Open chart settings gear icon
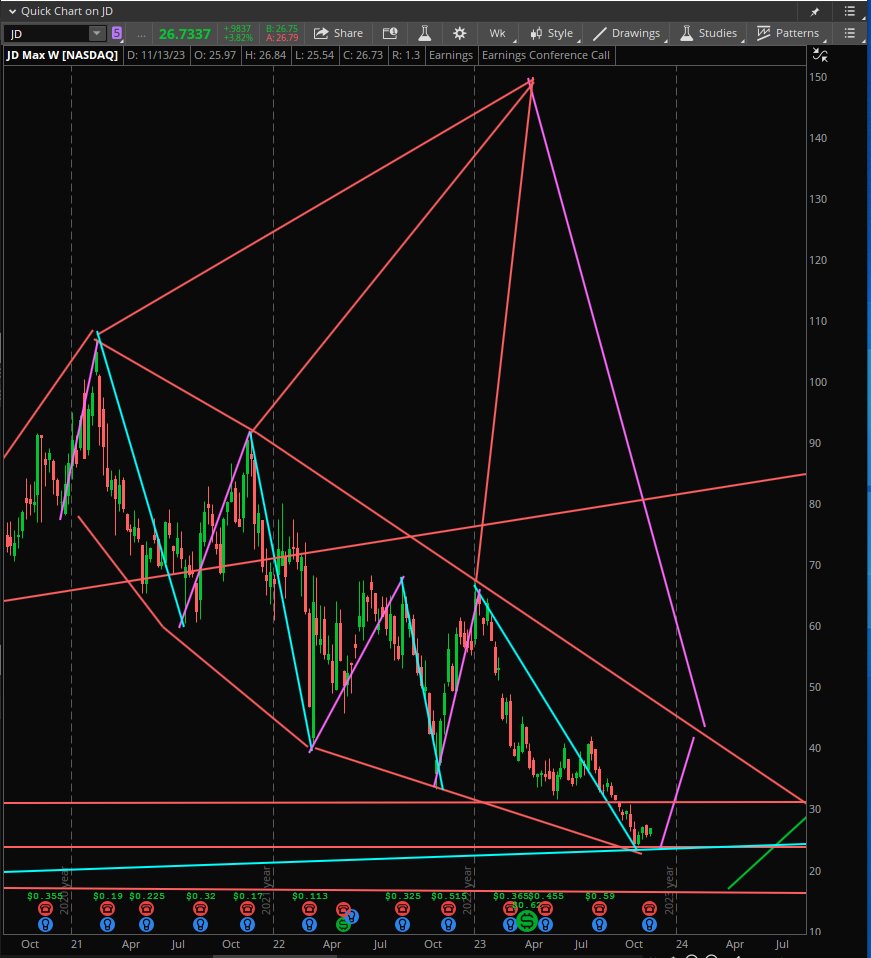Viewport: 871px width, 958px height. (x=459, y=33)
